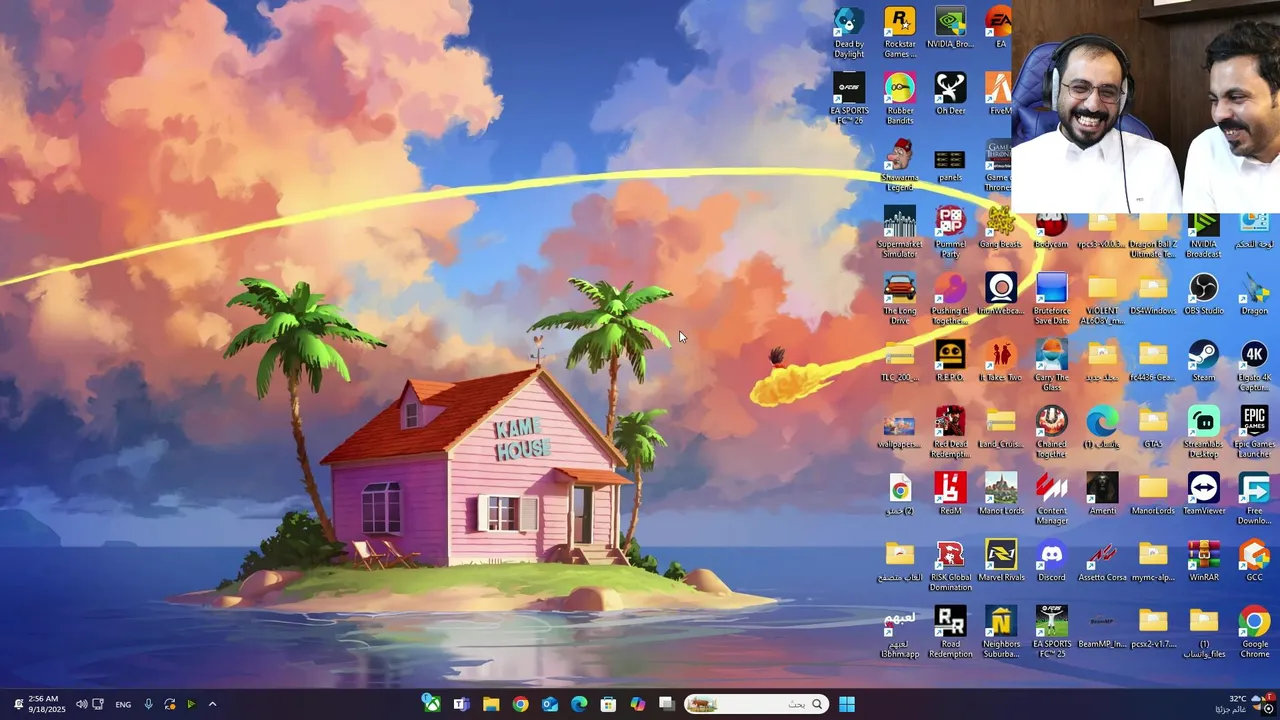Open File Explorer from taskbar

click(x=491, y=704)
